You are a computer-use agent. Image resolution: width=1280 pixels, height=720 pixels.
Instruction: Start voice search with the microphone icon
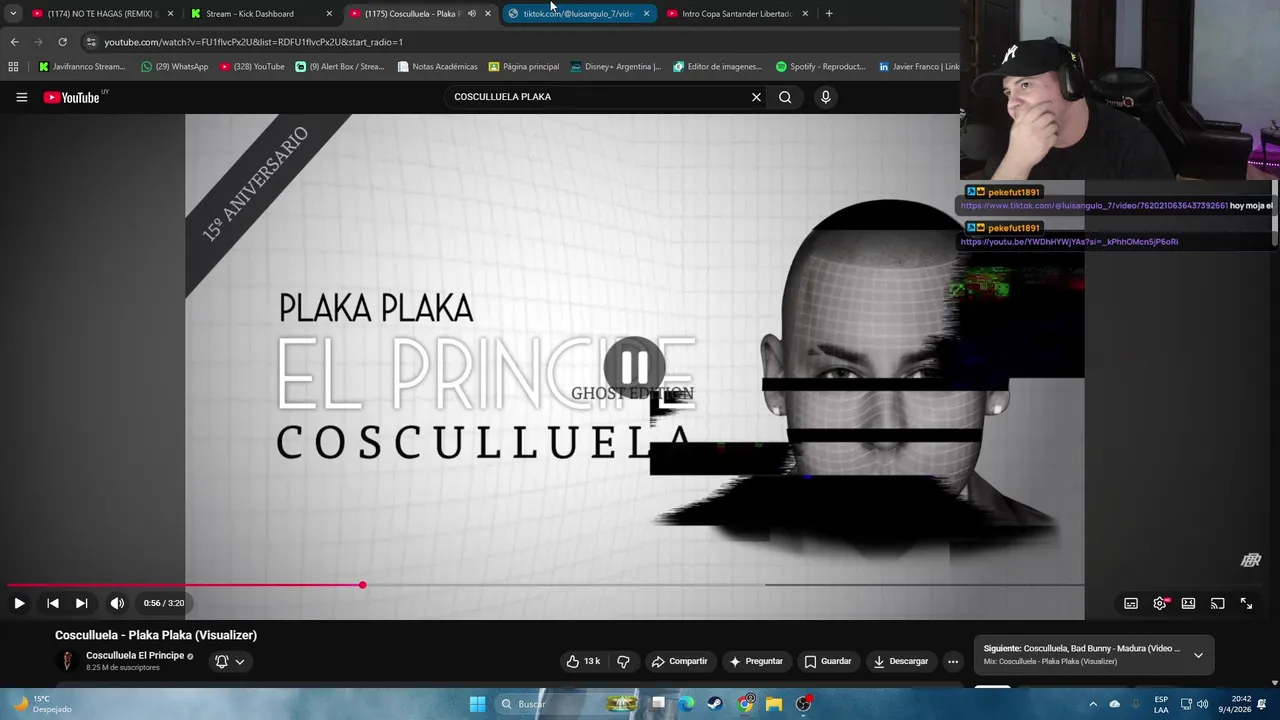click(x=825, y=97)
